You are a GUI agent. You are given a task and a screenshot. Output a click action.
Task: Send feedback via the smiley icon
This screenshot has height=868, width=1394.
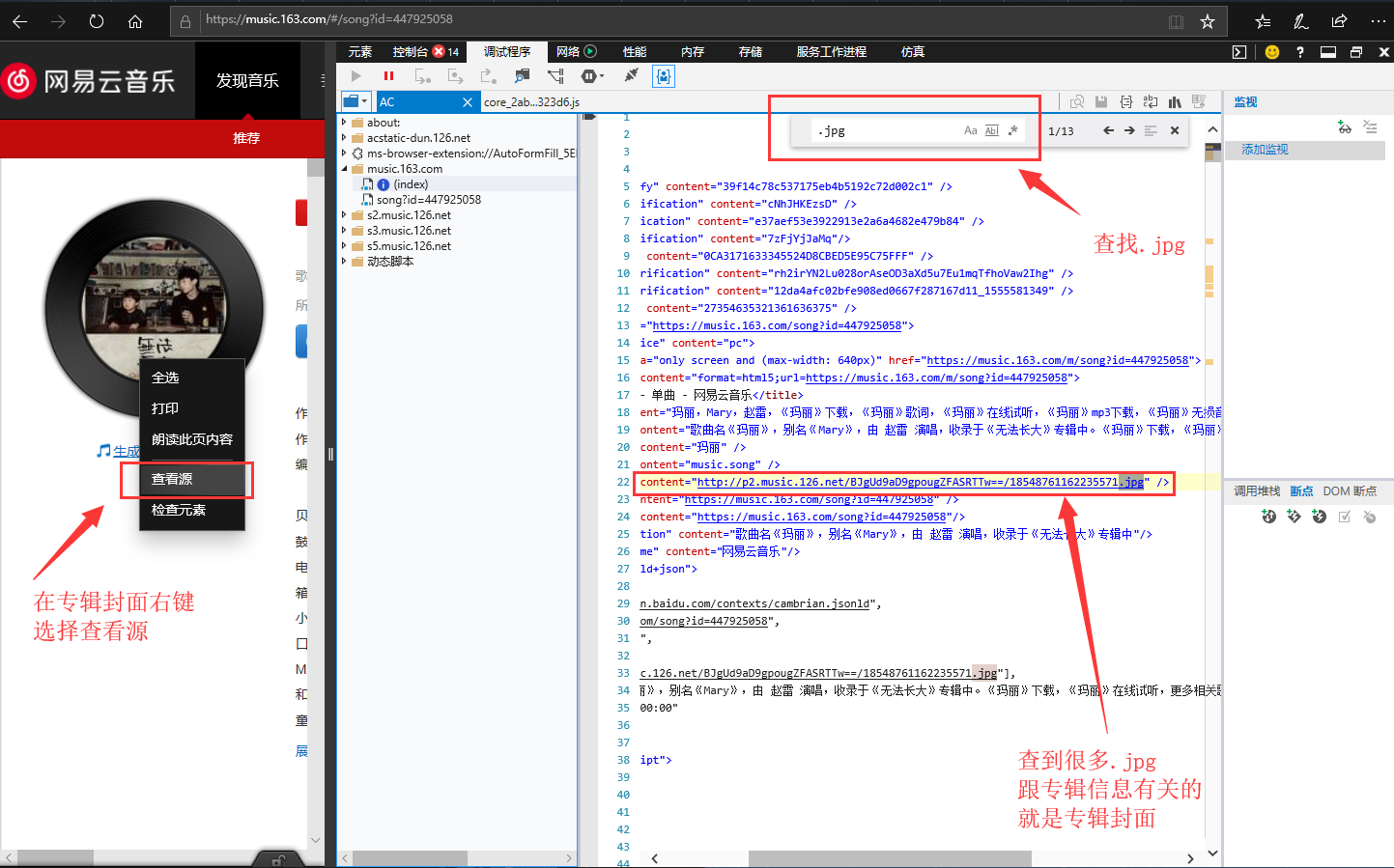tap(1272, 52)
